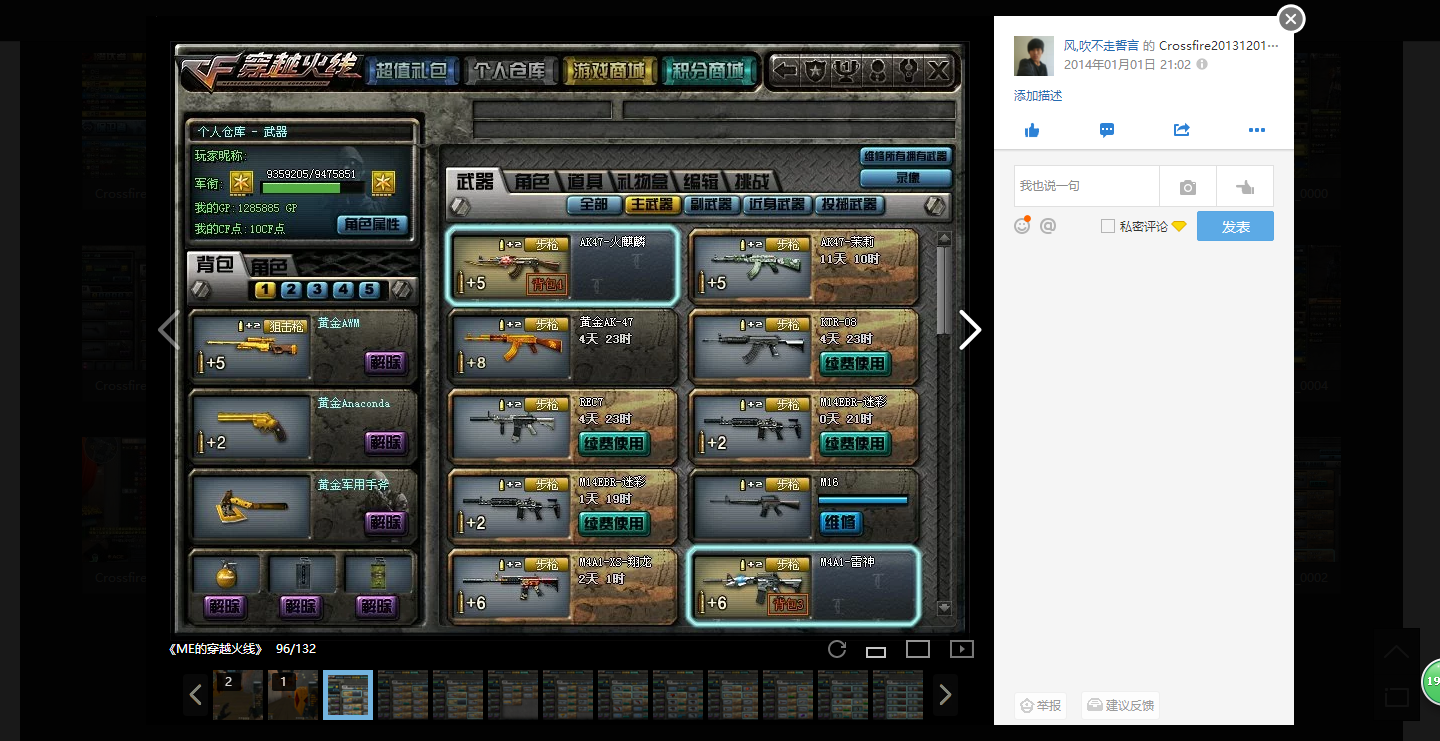This screenshot has width=1440, height=741.
Task: Open the emoji smiley picker
Action: tap(1022, 226)
